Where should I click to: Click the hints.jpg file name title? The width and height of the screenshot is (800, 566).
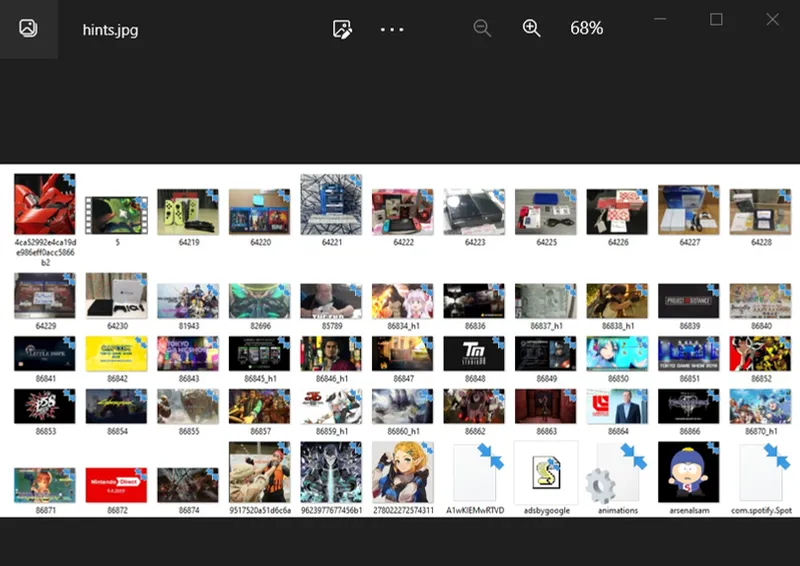[x=110, y=30]
